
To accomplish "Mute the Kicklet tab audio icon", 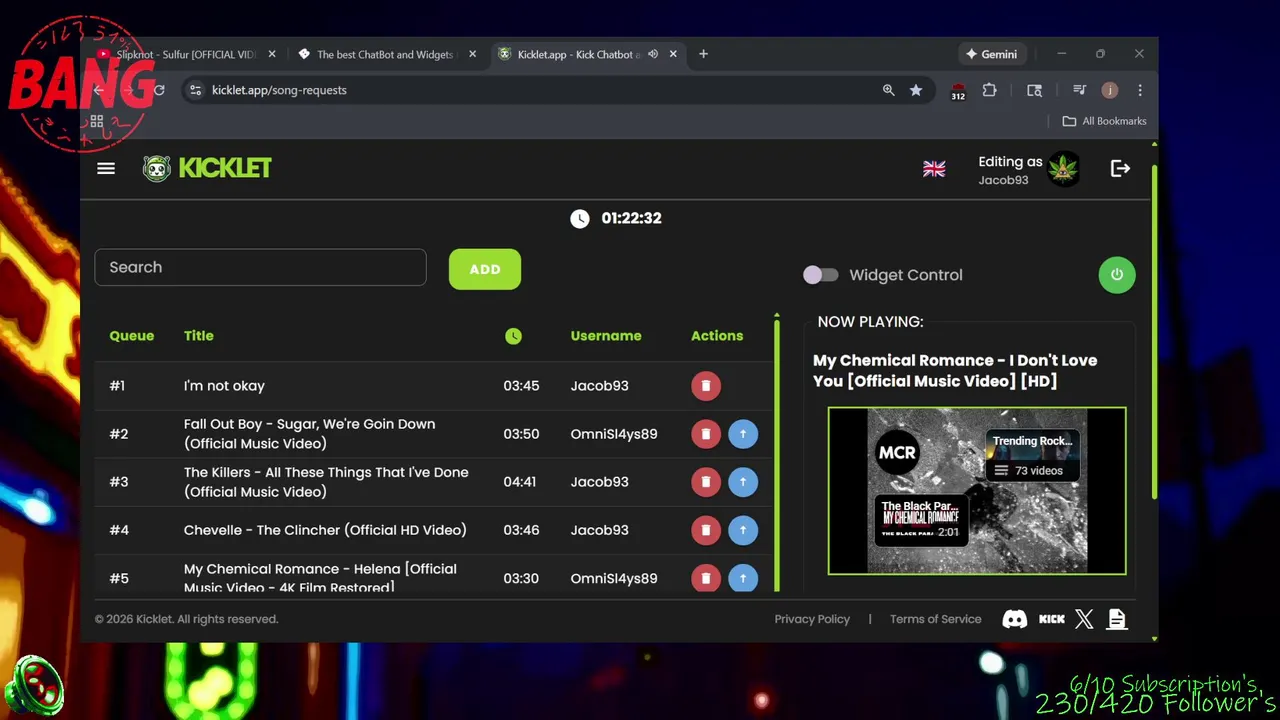I will pyautogui.click(x=653, y=54).
